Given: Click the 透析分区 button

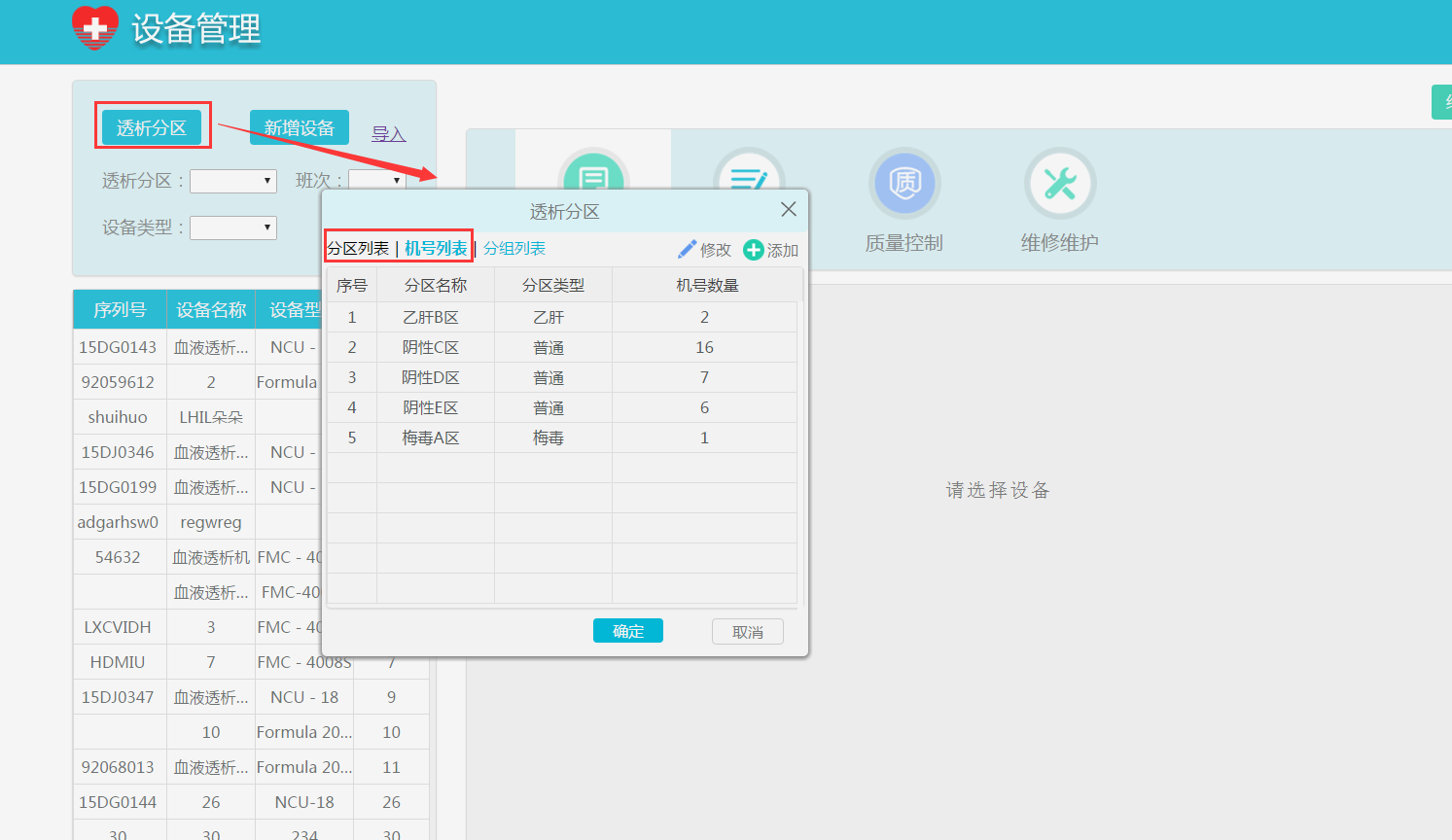Looking at the screenshot, I should 152,127.
